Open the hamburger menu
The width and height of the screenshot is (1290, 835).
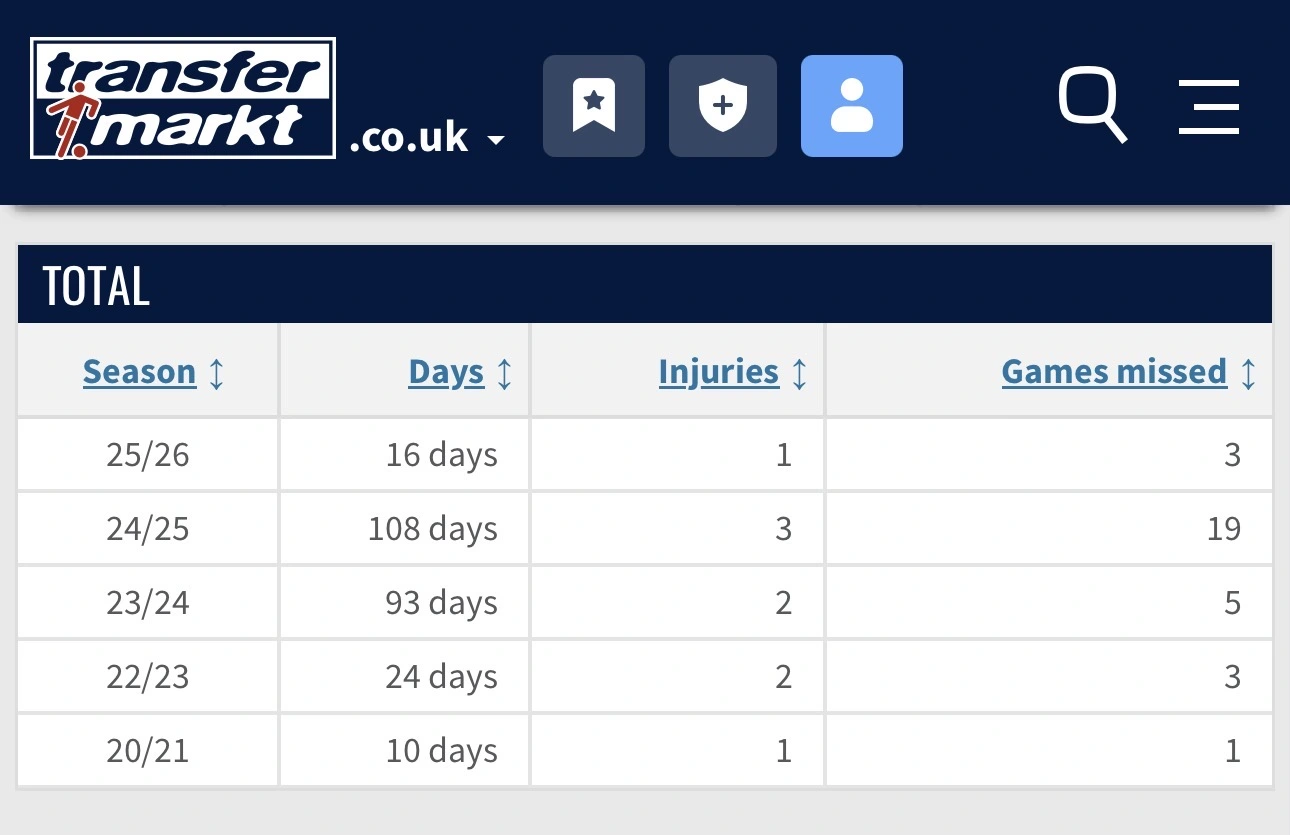1209,106
